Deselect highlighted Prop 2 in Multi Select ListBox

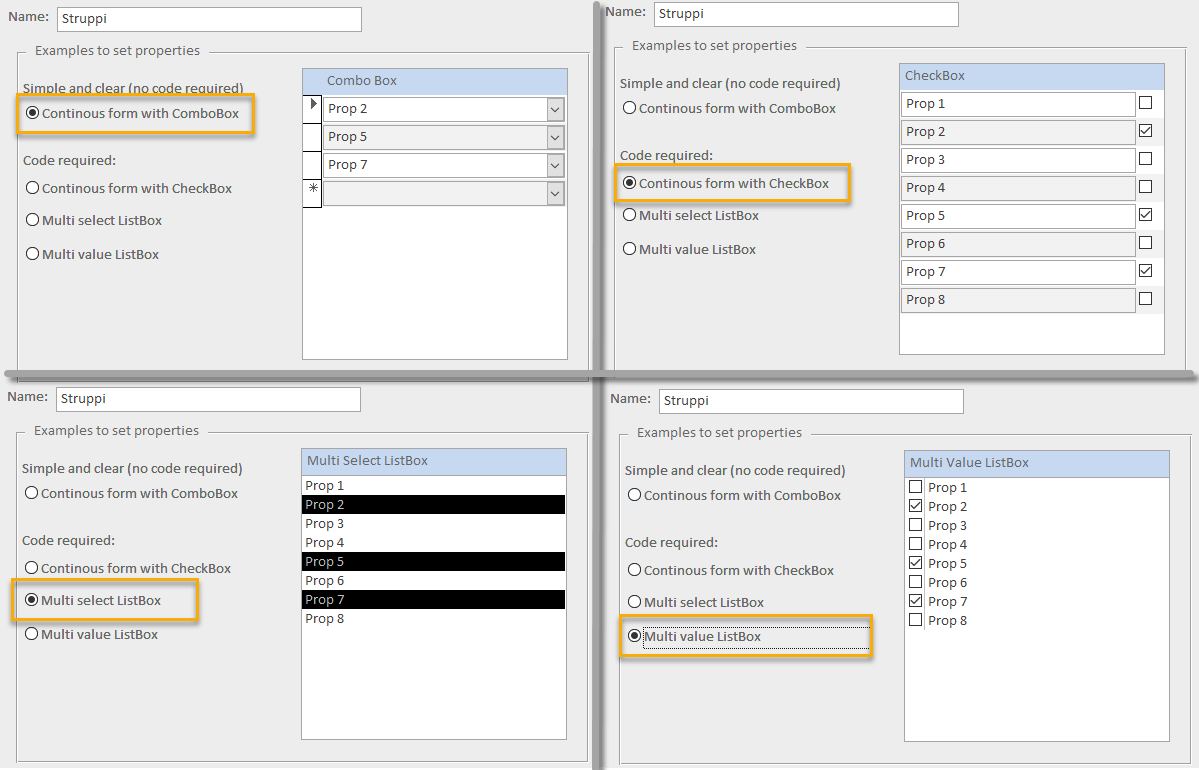pos(434,505)
